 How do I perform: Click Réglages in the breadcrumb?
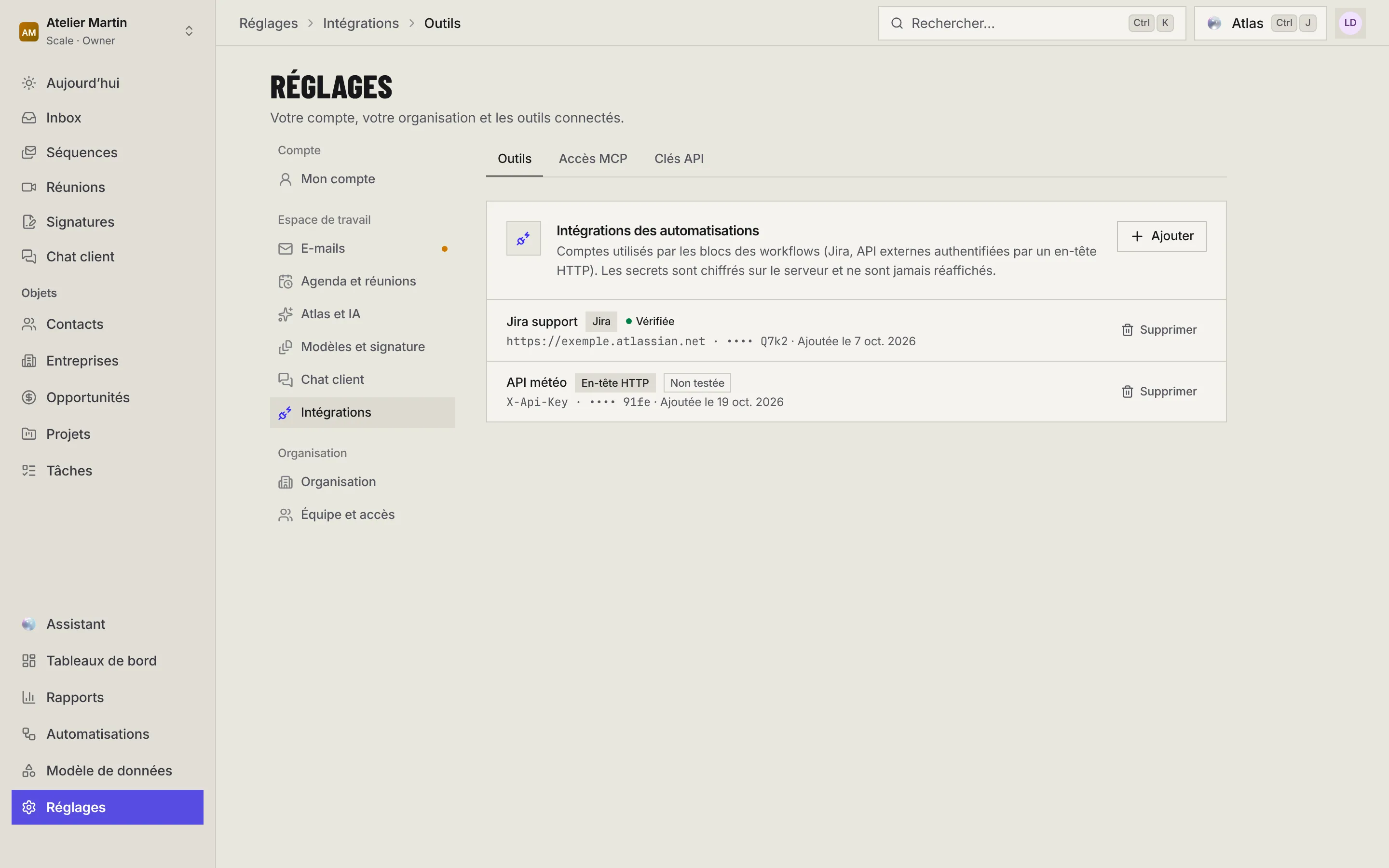click(269, 23)
